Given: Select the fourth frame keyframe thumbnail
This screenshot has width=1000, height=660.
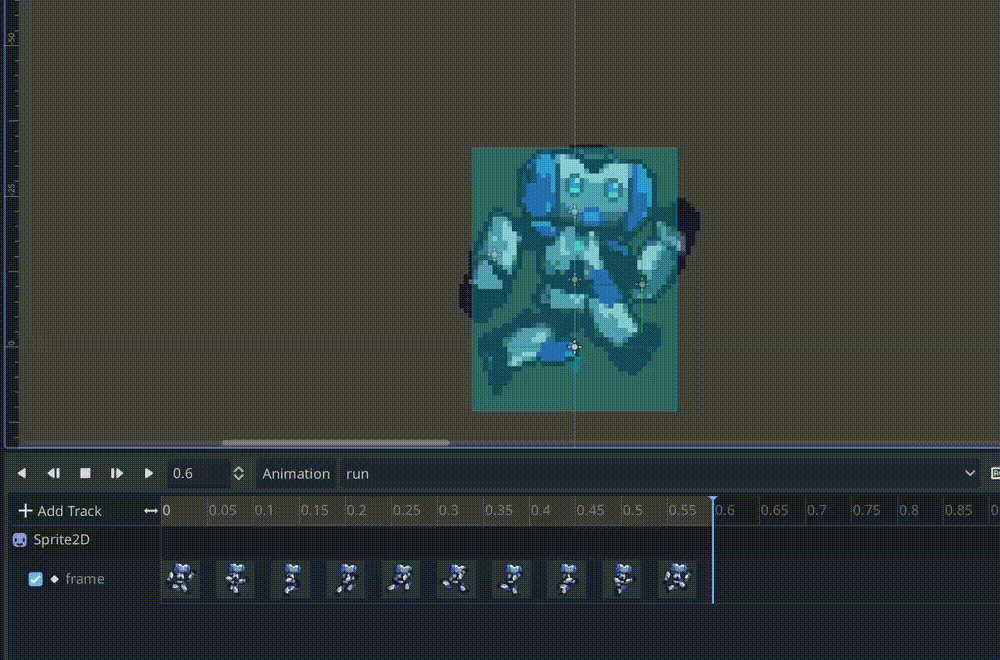Looking at the screenshot, I should (346, 579).
